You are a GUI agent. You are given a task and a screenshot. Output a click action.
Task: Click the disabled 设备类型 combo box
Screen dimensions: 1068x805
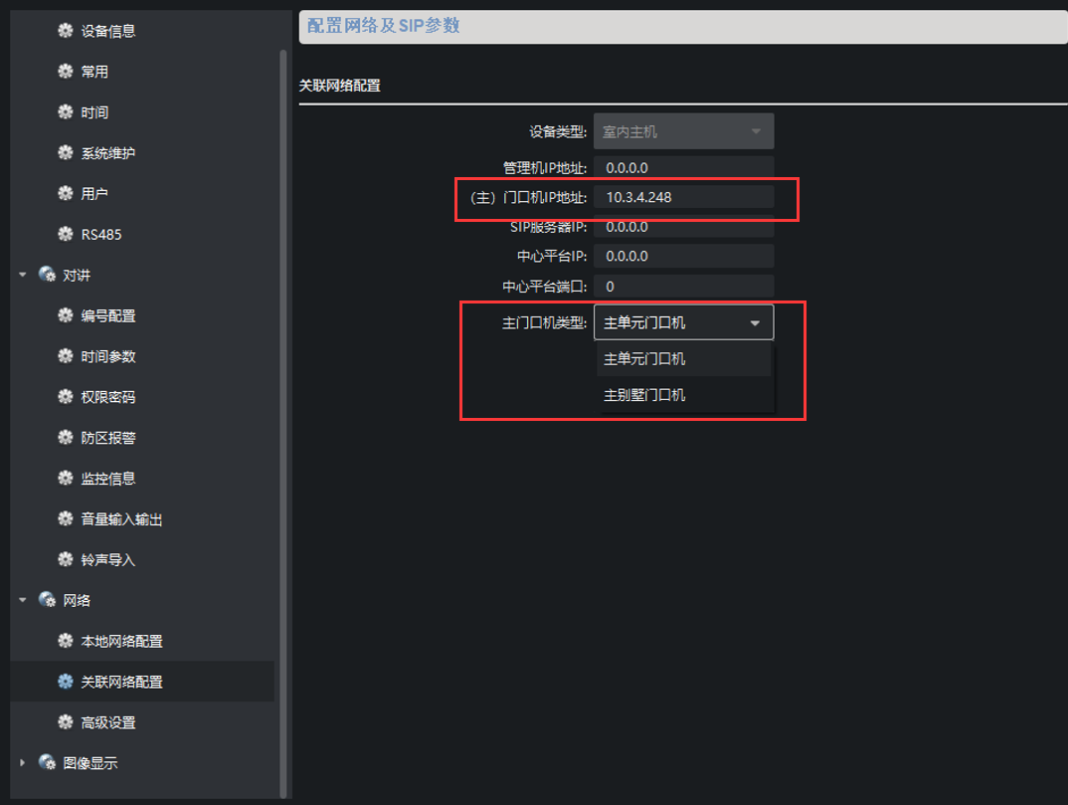(x=683, y=131)
